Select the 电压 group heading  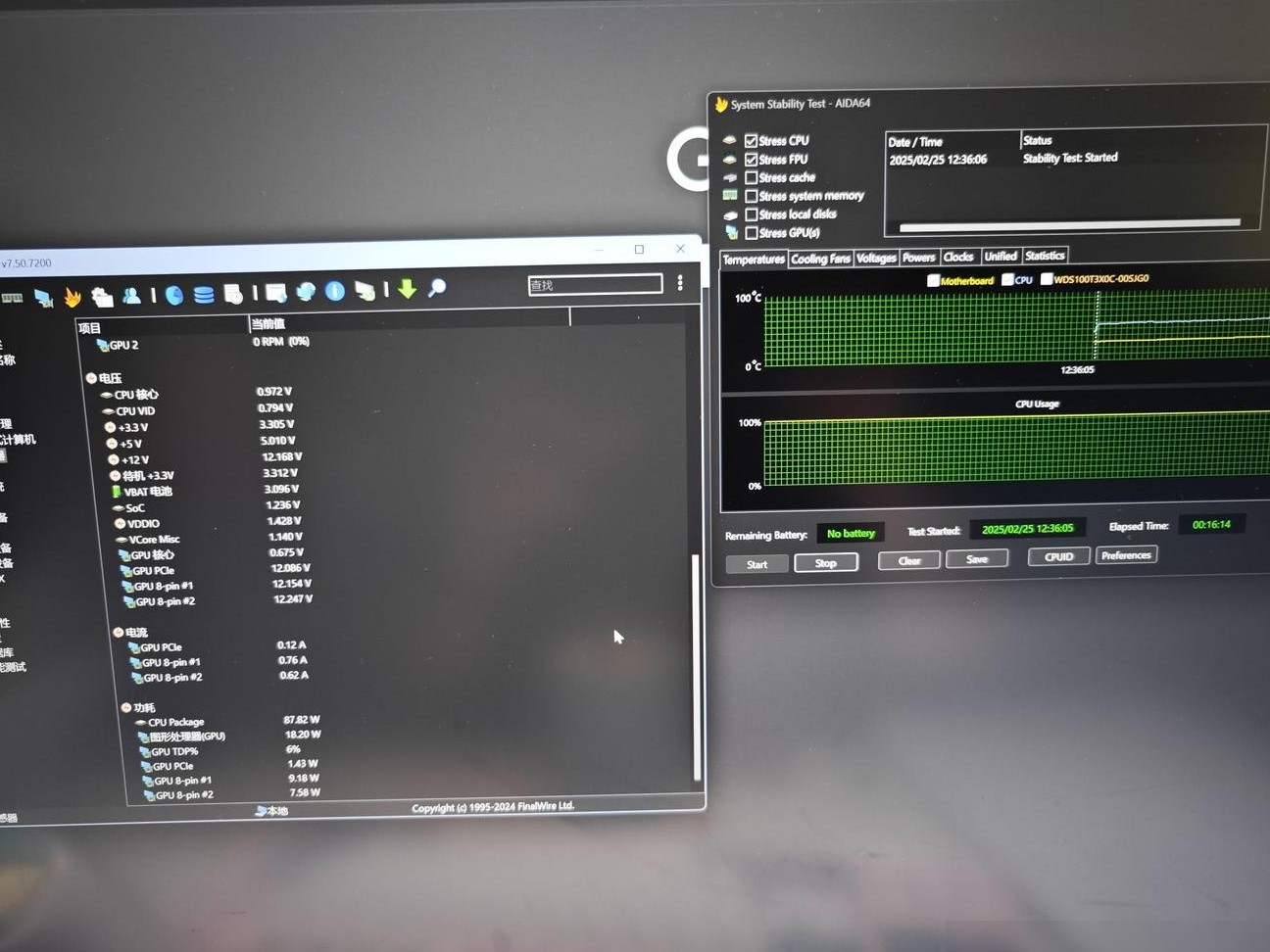click(x=104, y=378)
